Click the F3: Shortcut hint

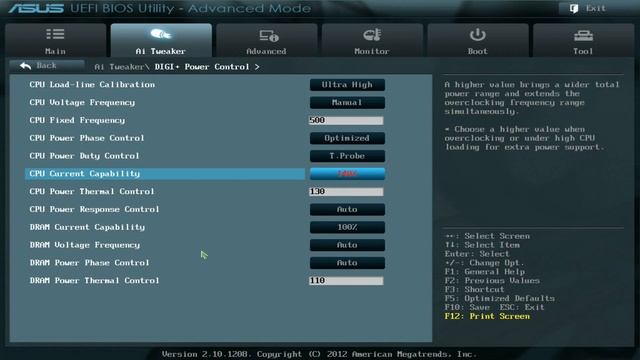point(475,290)
